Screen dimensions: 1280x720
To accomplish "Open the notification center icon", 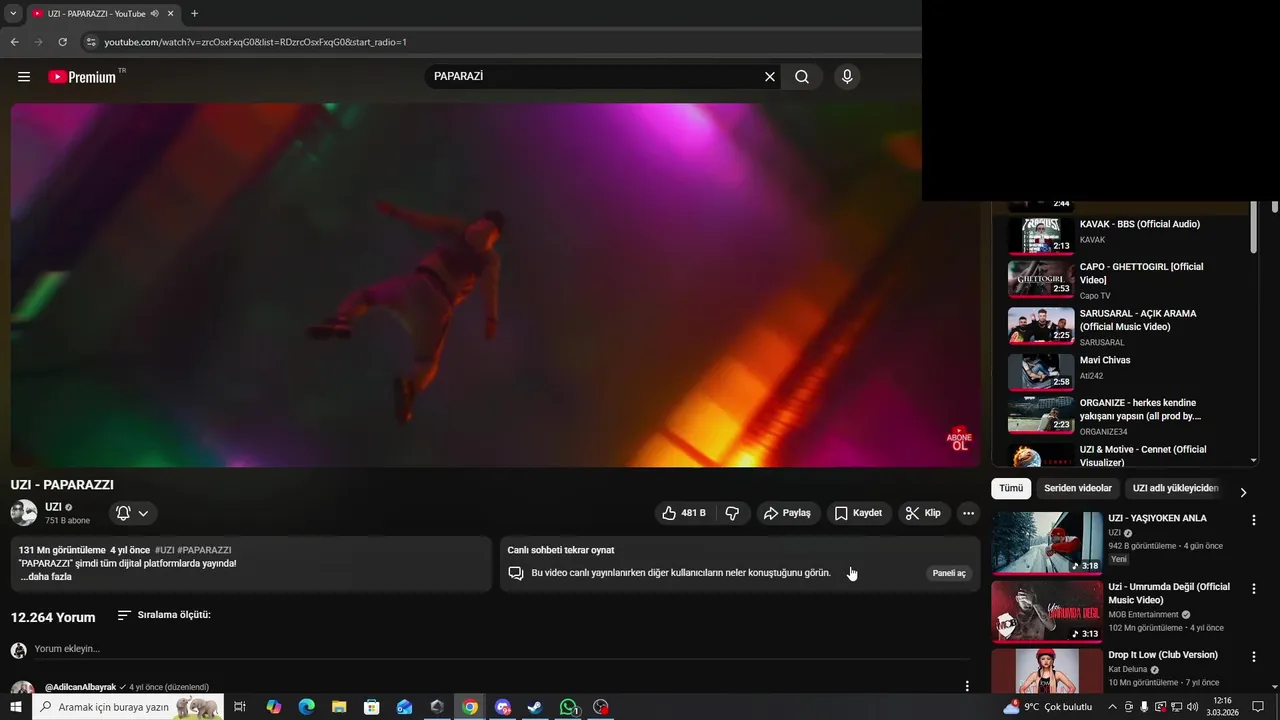I will 1259,707.
